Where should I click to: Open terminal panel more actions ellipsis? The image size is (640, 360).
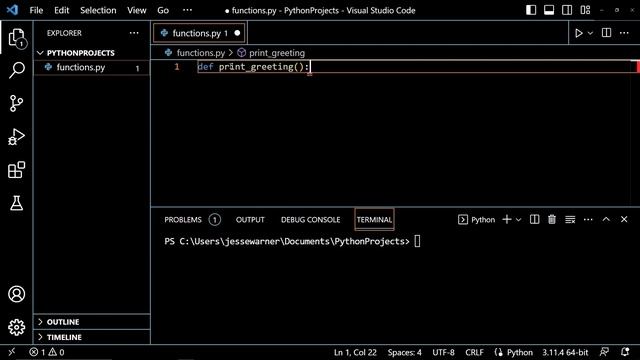click(x=588, y=219)
